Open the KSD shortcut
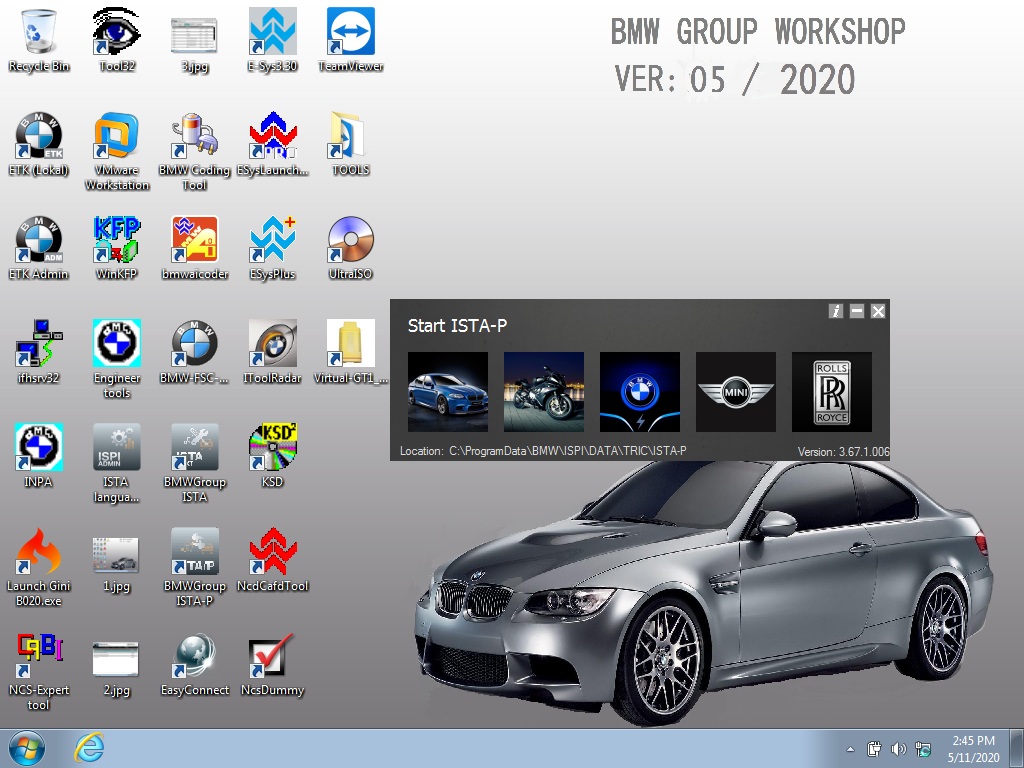This screenshot has width=1024, height=768. coord(272,455)
